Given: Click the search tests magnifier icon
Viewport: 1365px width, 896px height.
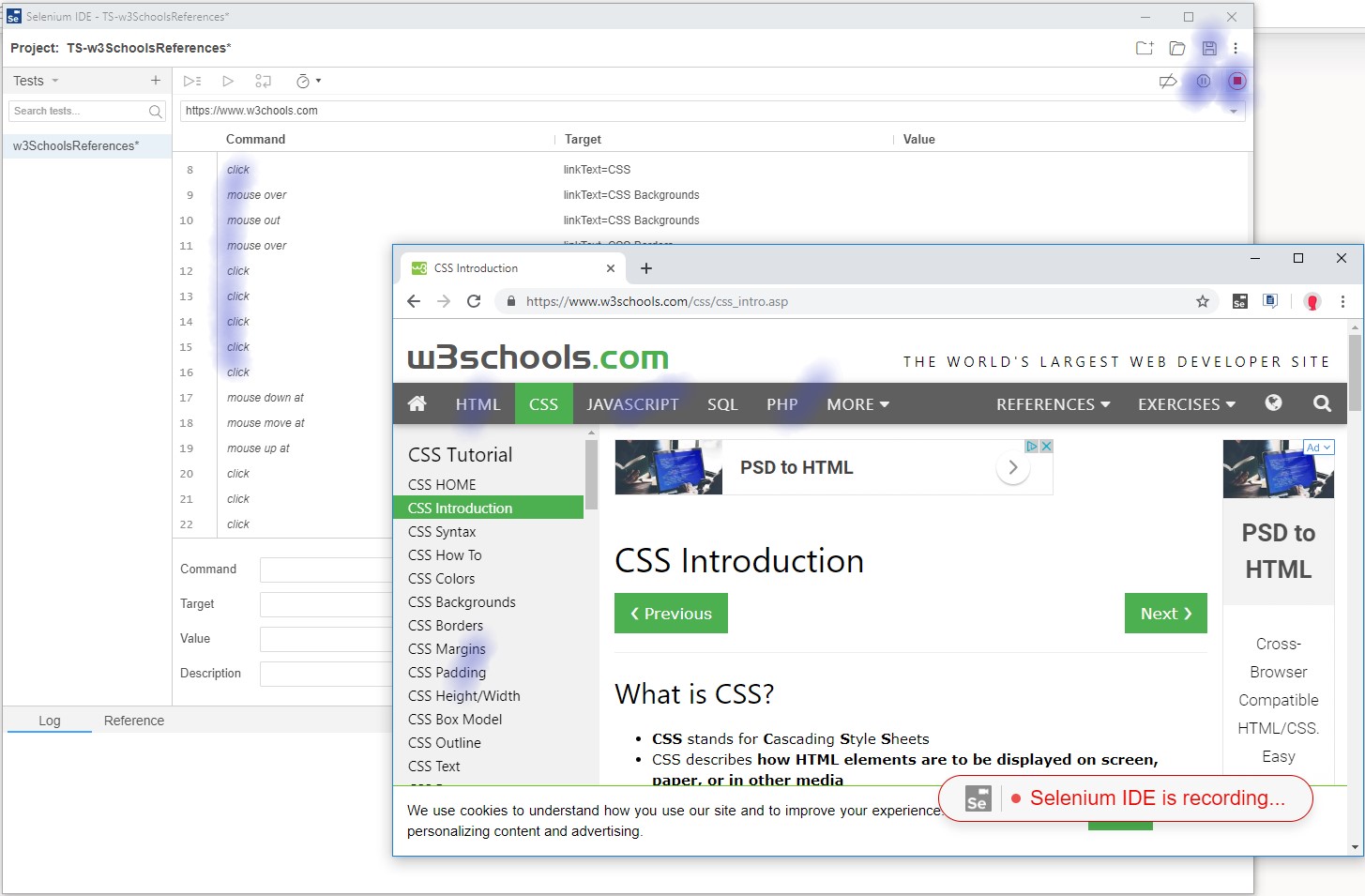Looking at the screenshot, I should coord(156,112).
